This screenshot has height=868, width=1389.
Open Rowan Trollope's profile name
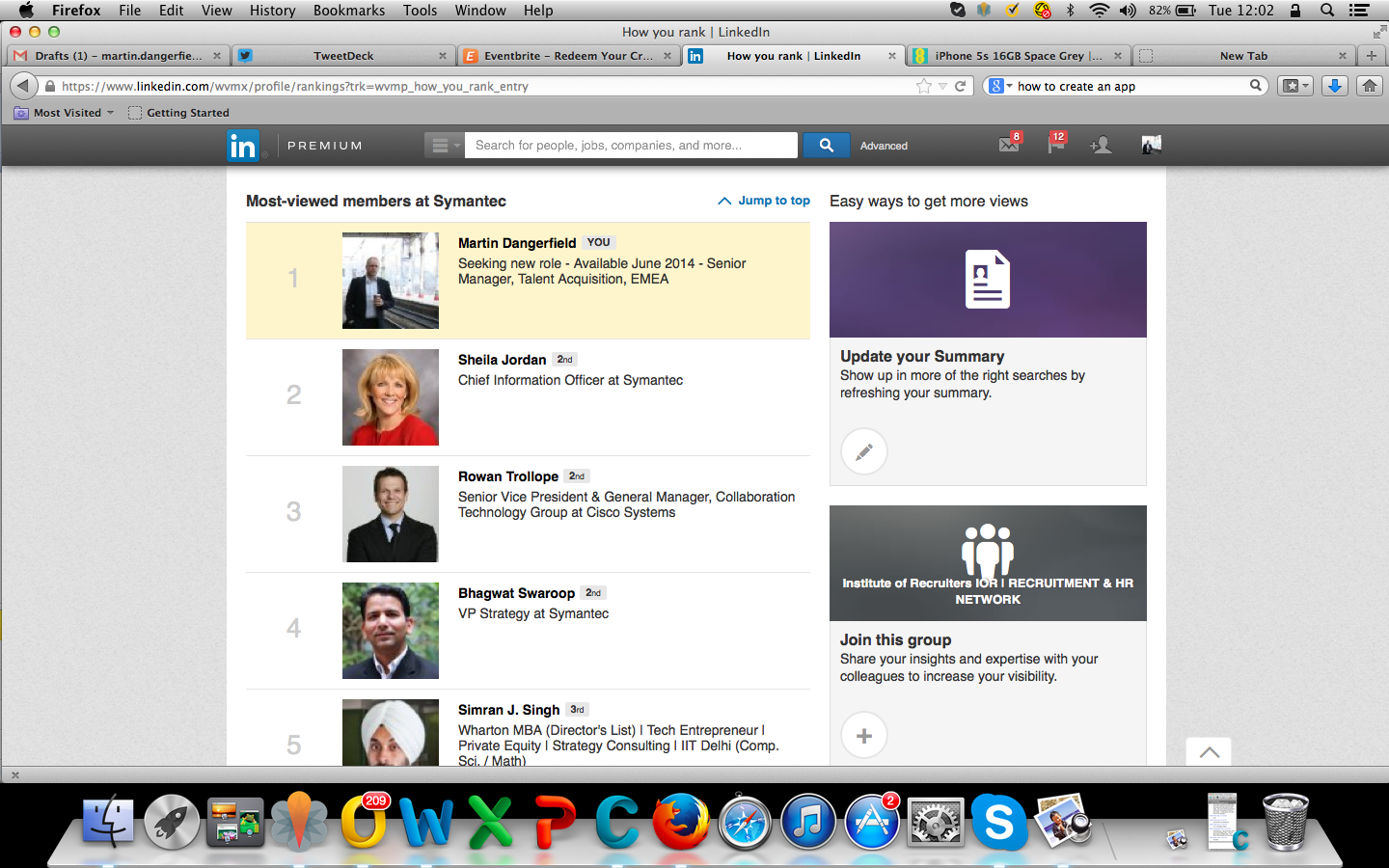pos(508,476)
